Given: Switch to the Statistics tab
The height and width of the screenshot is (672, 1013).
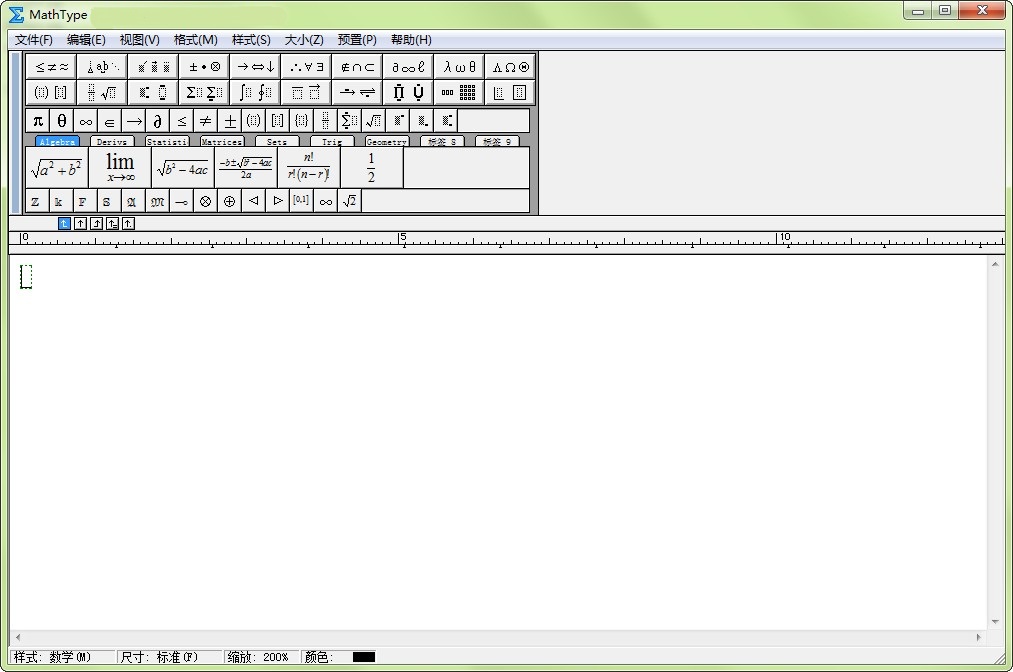Looking at the screenshot, I should [167, 142].
